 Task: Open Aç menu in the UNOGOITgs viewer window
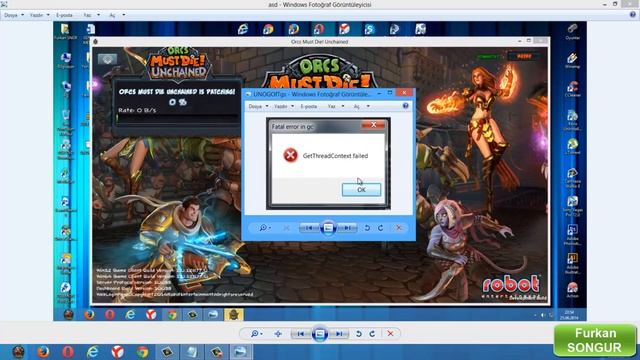tap(362, 106)
